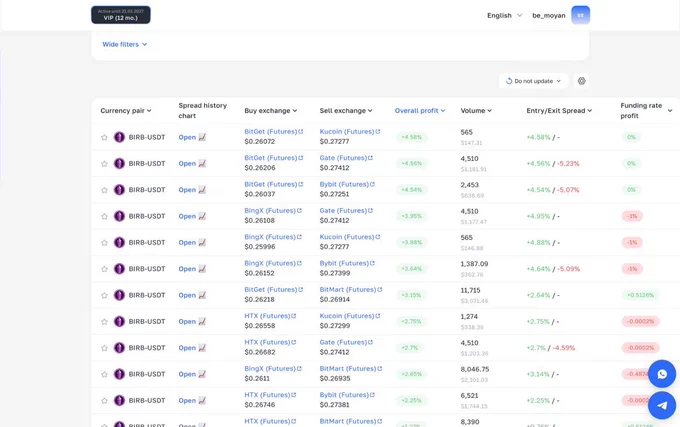
Task: Click external link icon beside BitMart $0.26914
Action: (x=380, y=290)
